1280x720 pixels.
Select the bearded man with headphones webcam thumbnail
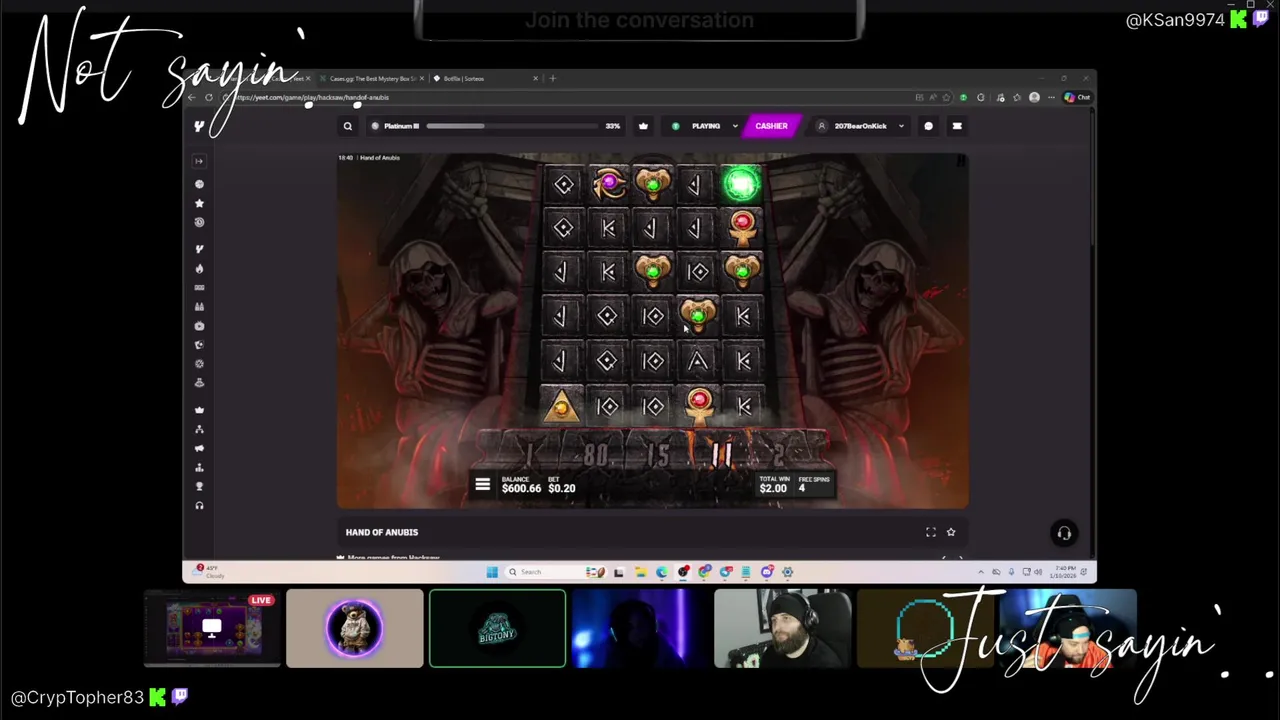(x=782, y=628)
